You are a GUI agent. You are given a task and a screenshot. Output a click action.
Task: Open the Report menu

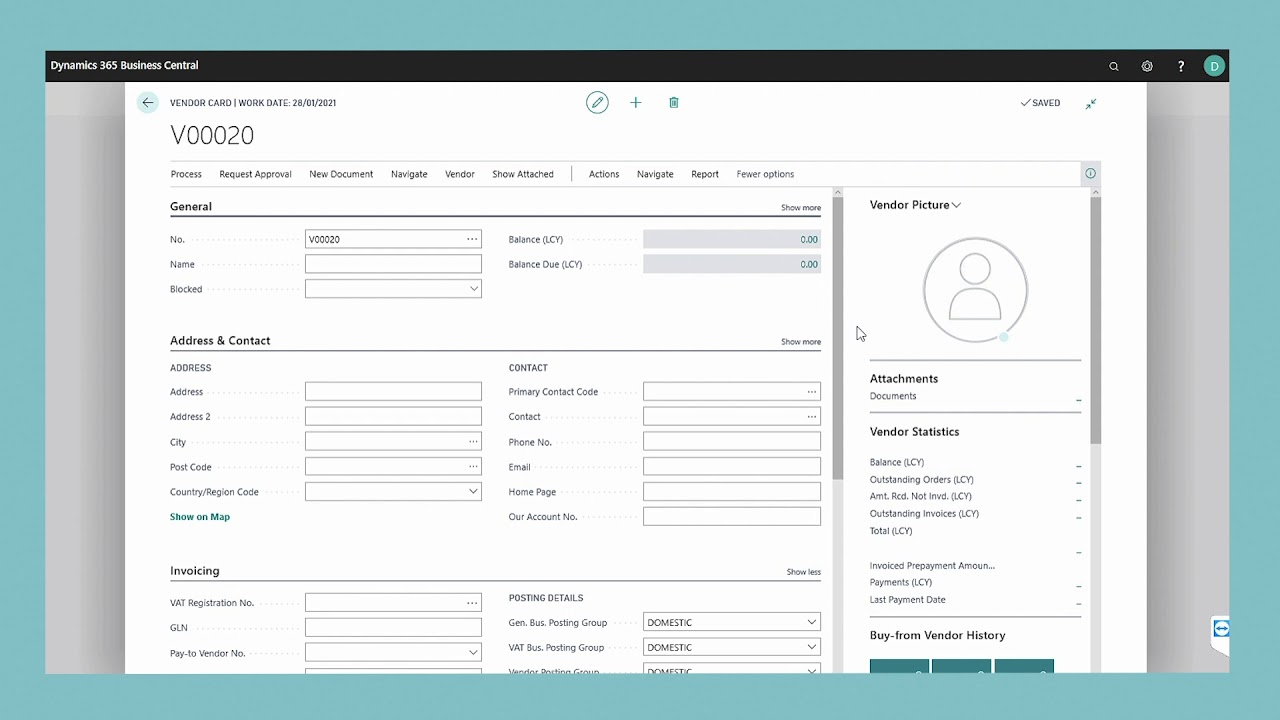705,174
